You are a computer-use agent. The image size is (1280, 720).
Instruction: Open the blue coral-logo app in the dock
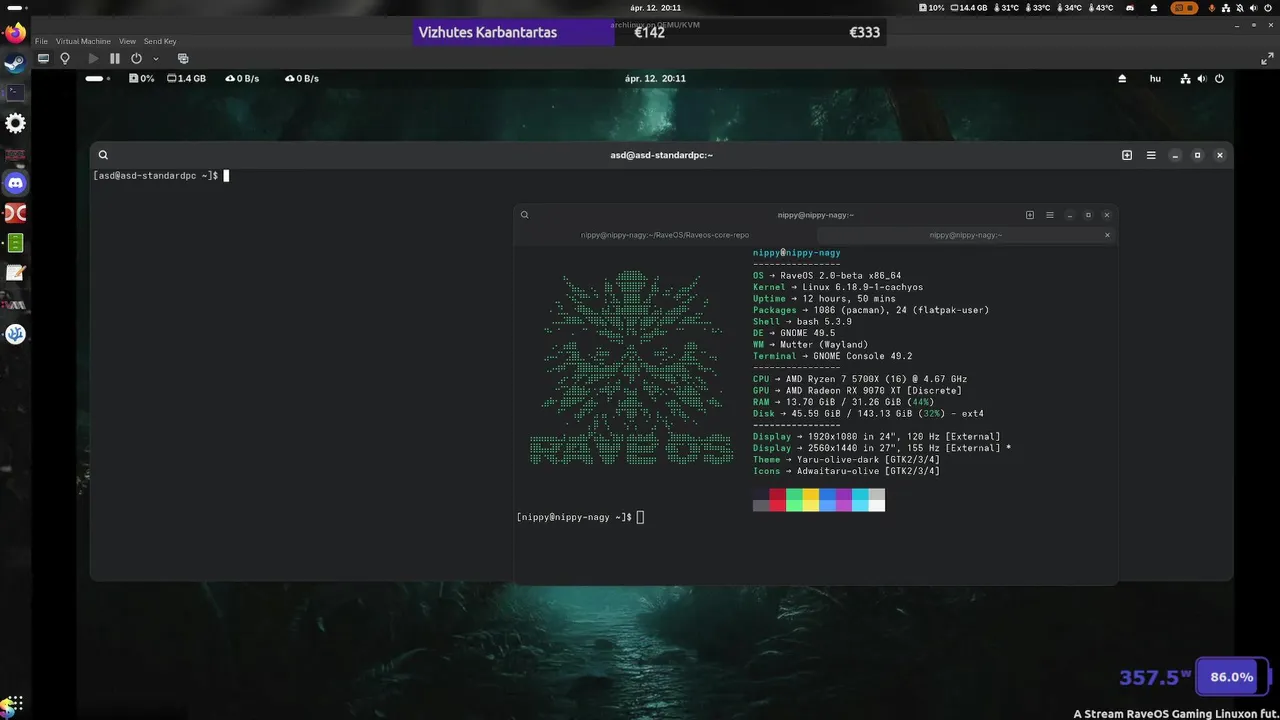tap(15, 334)
